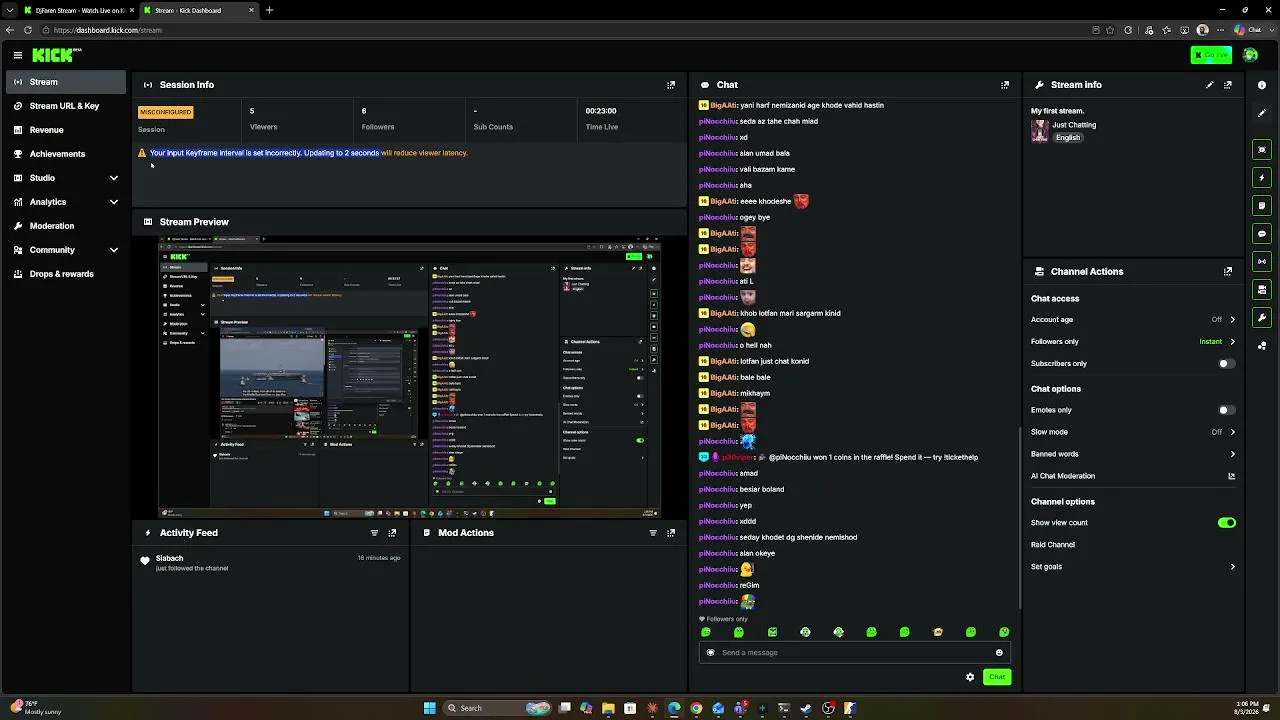Open AI Chat Moderation external link
Image resolution: width=1280 pixels, height=720 pixels.
click(1232, 476)
